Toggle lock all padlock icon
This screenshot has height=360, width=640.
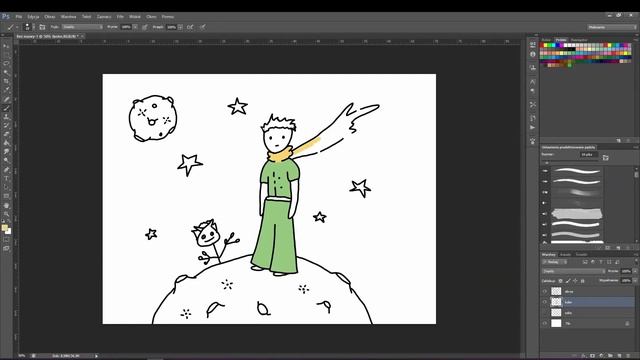click(582, 281)
